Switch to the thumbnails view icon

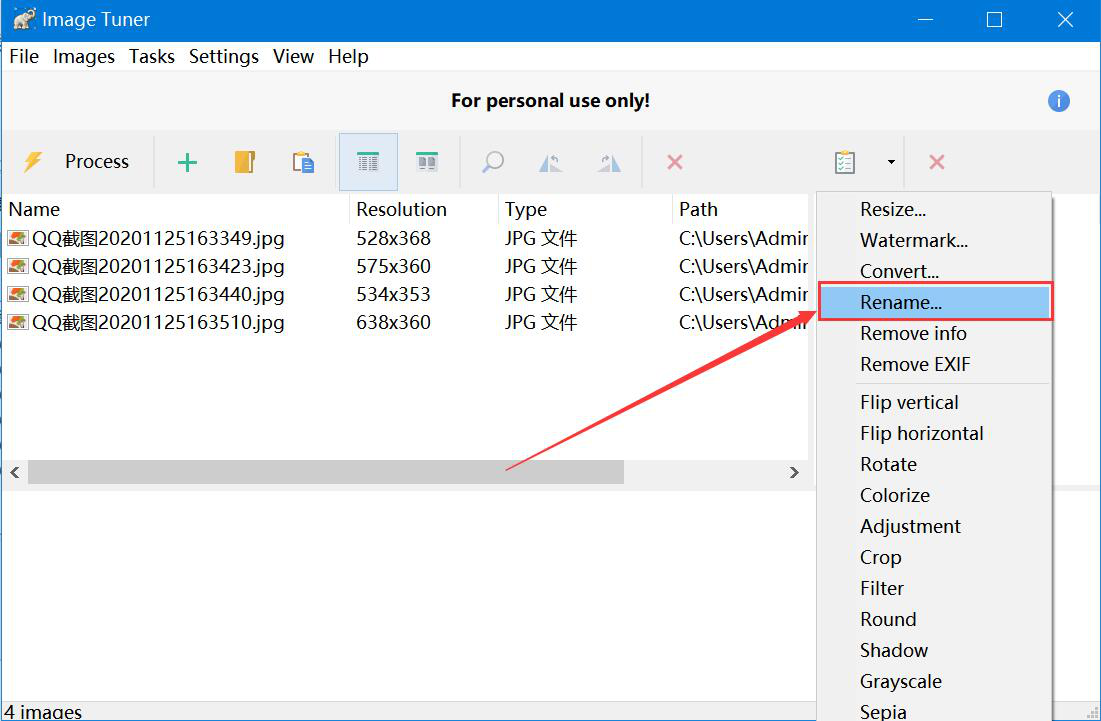click(x=427, y=162)
